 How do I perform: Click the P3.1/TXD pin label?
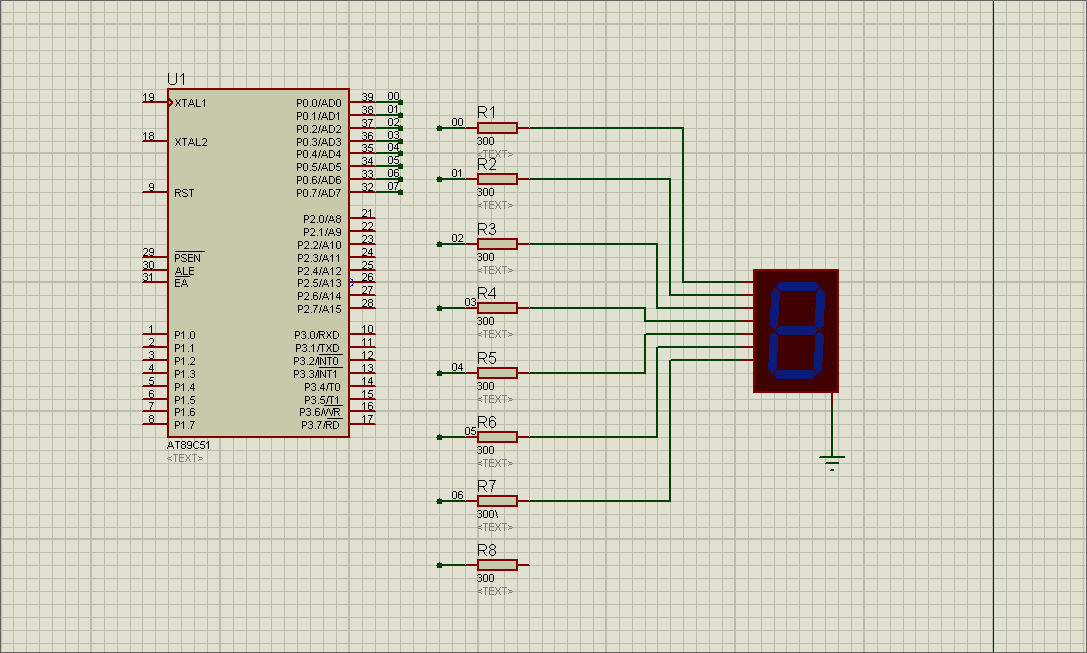pyautogui.click(x=317, y=348)
